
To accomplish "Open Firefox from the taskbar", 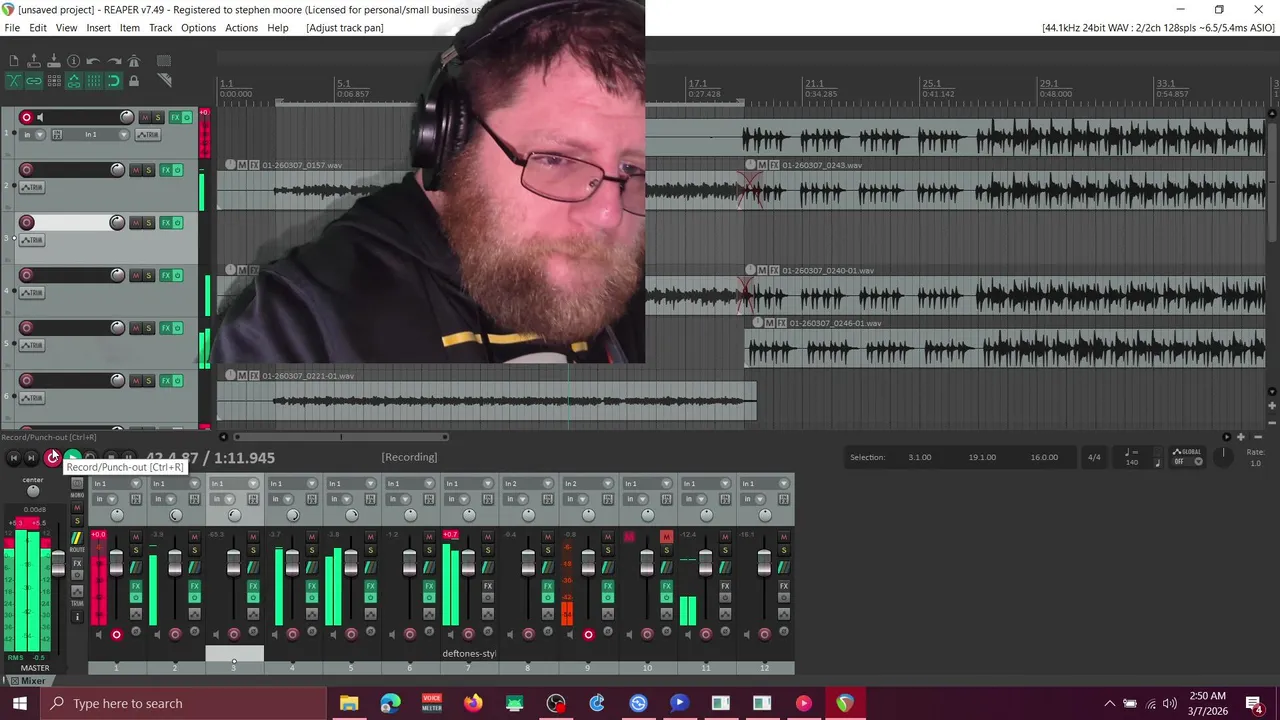I will [x=473, y=703].
